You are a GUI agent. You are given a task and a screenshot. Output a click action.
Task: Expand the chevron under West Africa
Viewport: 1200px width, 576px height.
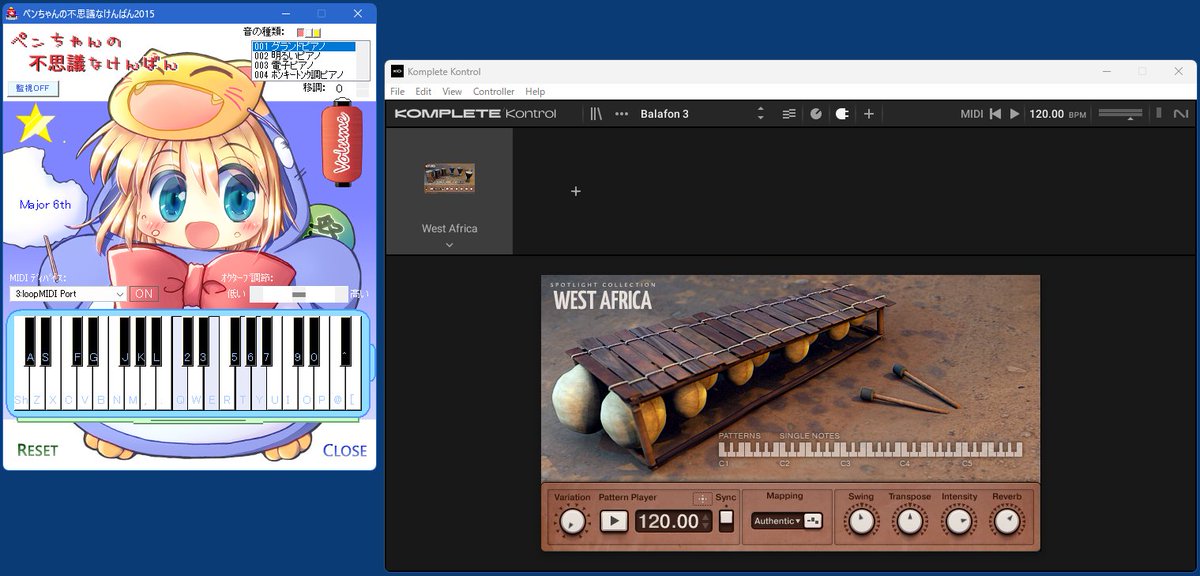click(449, 245)
